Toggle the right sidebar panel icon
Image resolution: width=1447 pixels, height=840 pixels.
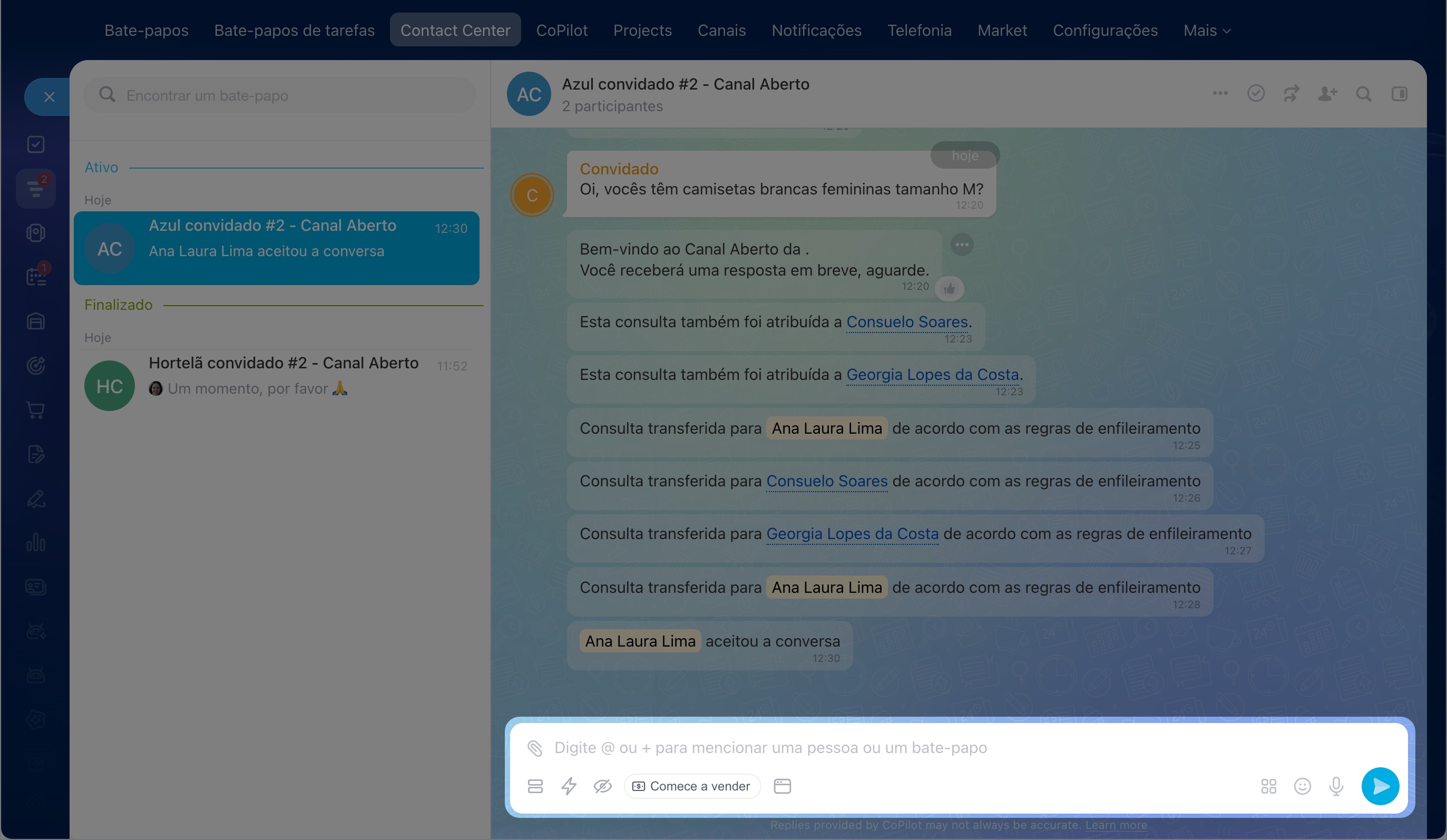(x=1400, y=94)
